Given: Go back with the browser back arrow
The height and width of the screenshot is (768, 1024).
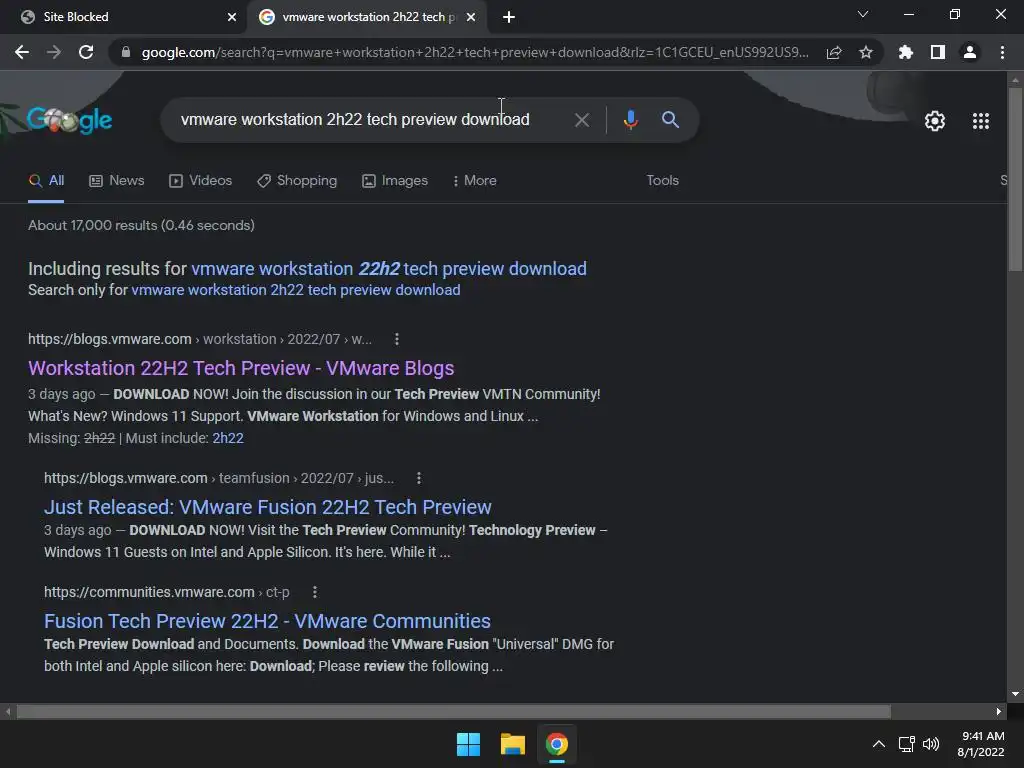Looking at the screenshot, I should point(22,52).
